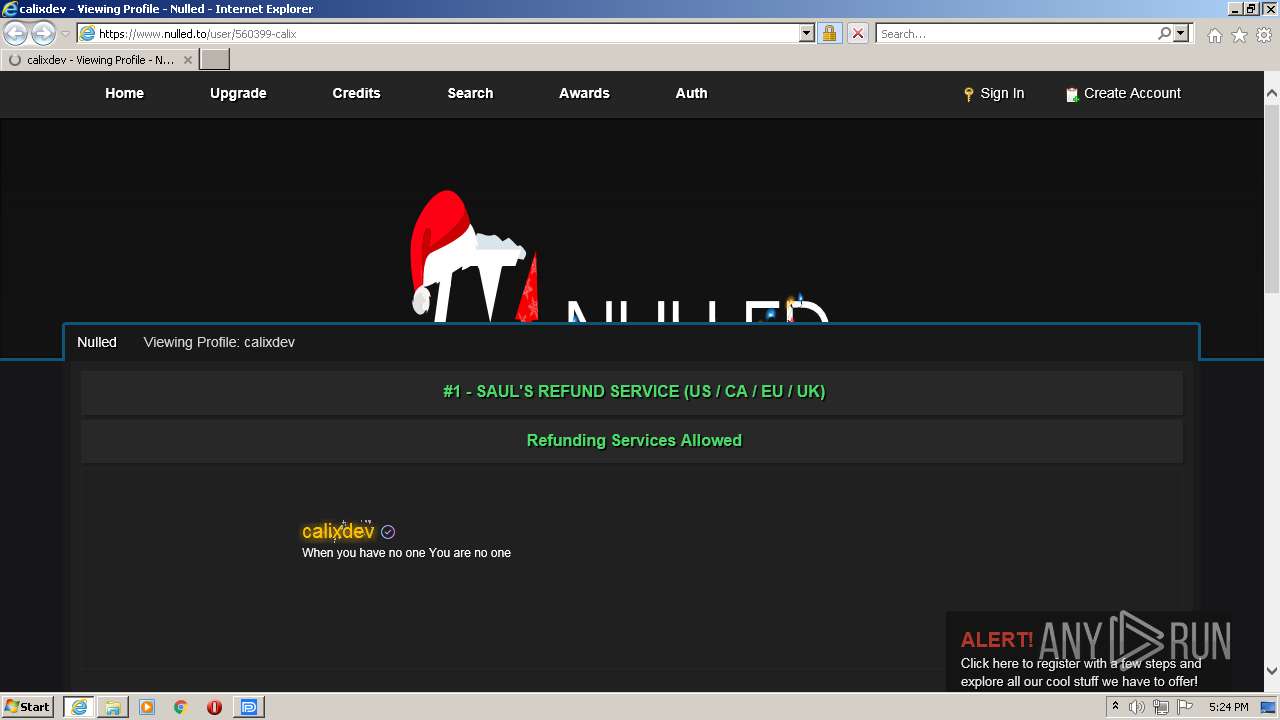Open the browser Tools gear icon

coord(1264,35)
